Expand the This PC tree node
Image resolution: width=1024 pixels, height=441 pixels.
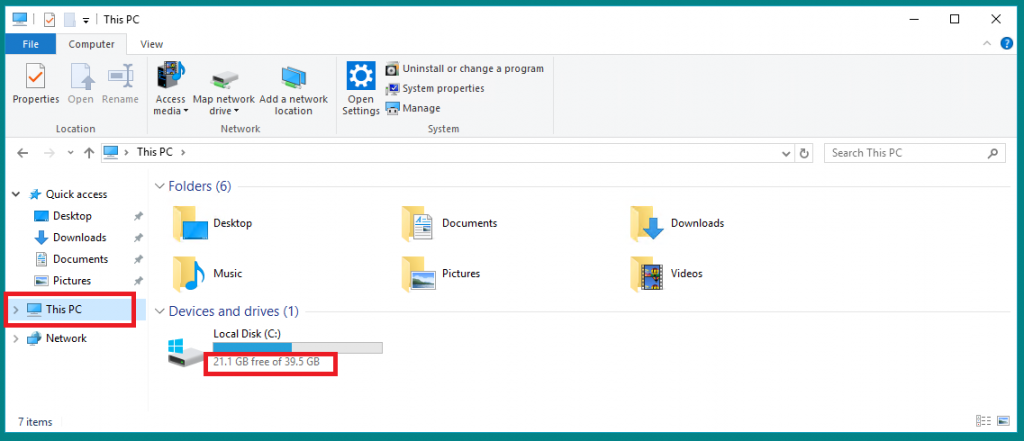[16, 310]
